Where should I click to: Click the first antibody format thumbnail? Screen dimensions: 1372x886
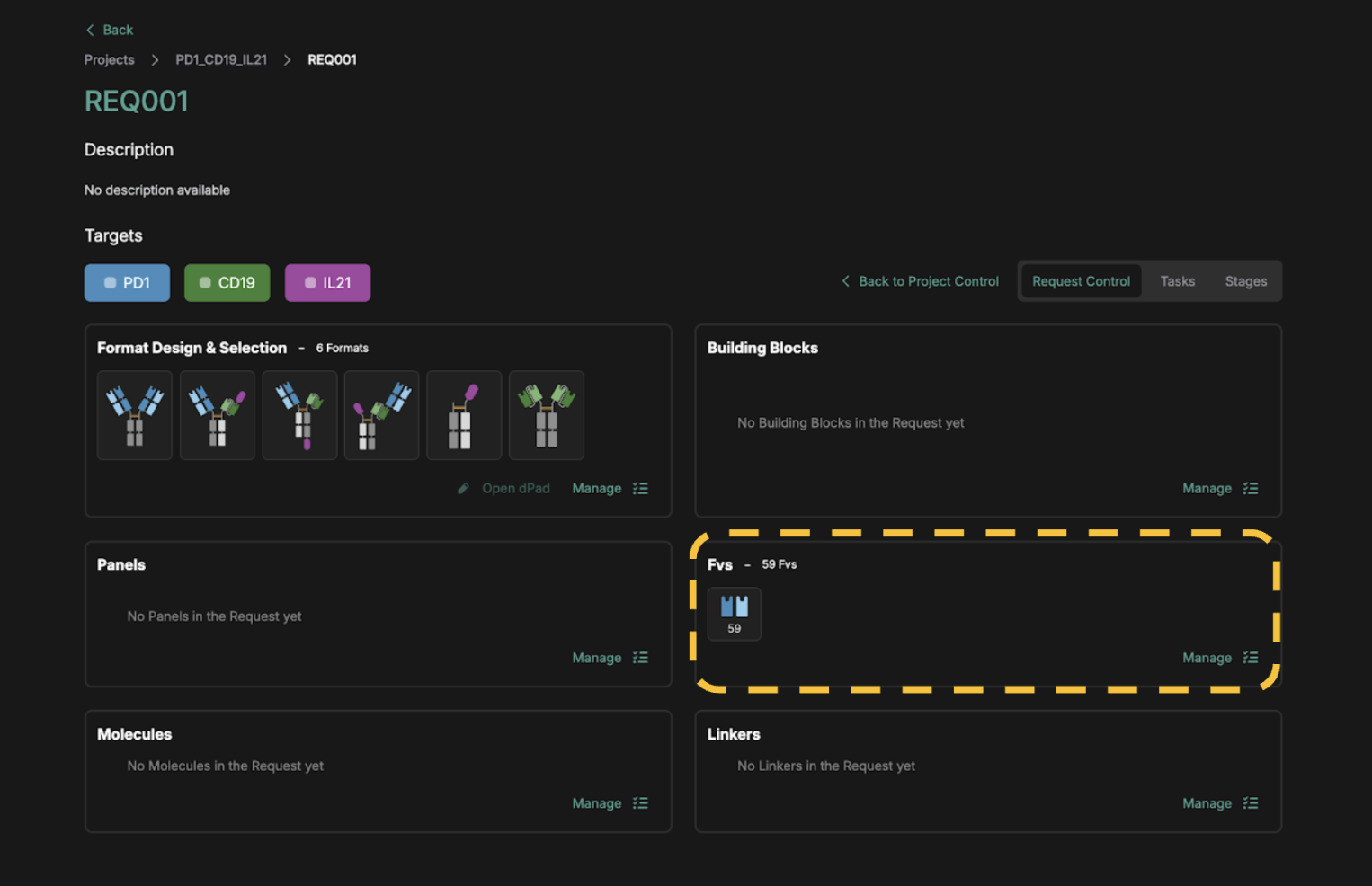click(x=135, y=415)
